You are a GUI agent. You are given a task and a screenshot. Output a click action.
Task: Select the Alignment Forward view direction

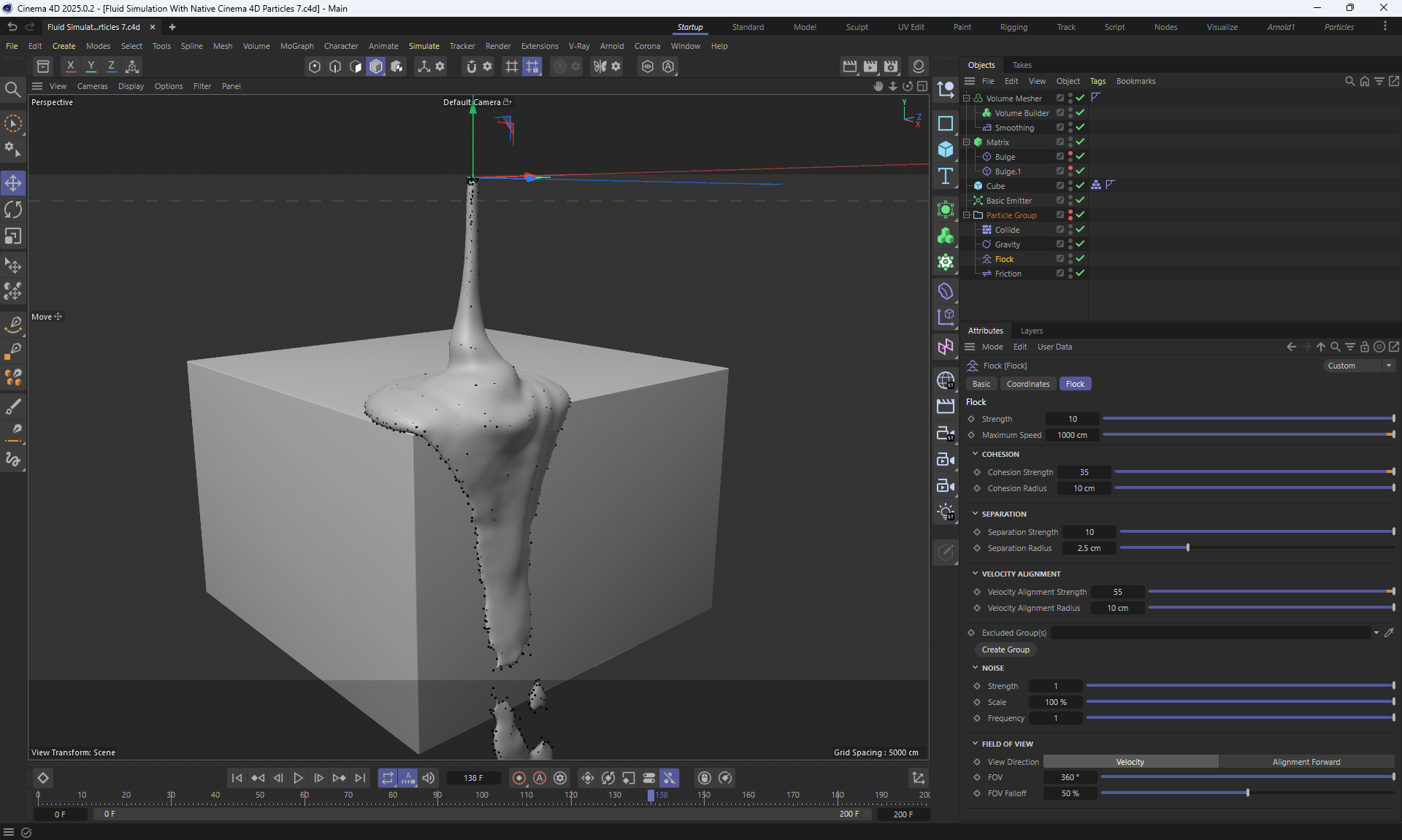1306,762
